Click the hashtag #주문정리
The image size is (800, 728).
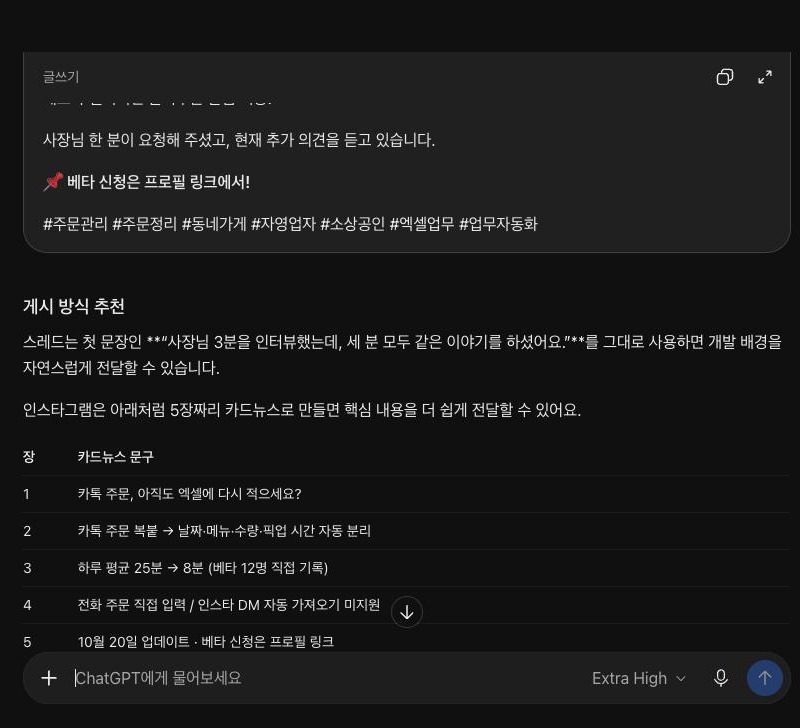pyautogui.click(x=144, y=224)
